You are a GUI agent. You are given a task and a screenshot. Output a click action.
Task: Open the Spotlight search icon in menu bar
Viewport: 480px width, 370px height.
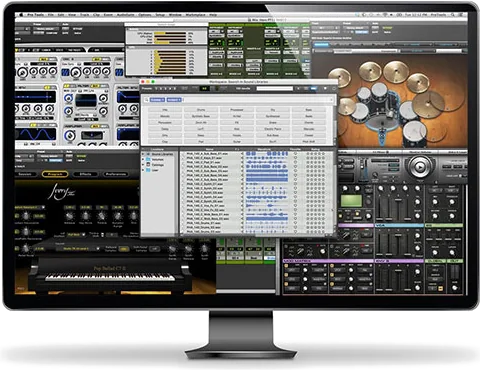(453, 15)
